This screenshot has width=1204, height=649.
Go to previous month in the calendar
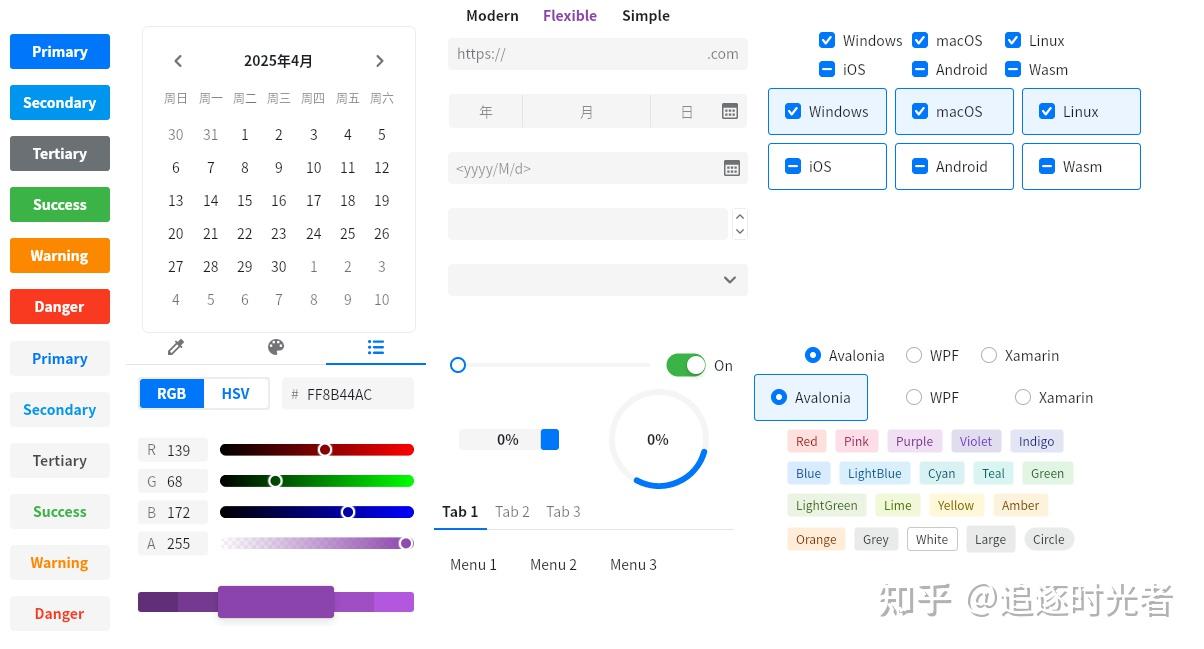tap(178, 61)
